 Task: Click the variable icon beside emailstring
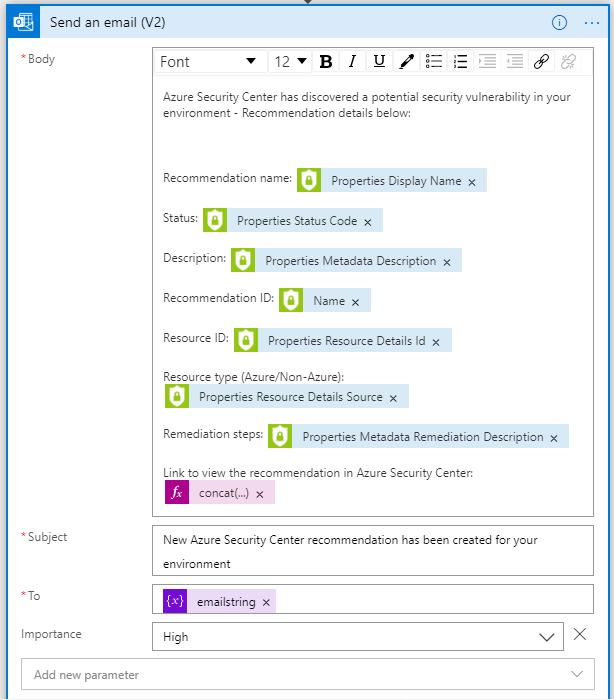(175, 601)
